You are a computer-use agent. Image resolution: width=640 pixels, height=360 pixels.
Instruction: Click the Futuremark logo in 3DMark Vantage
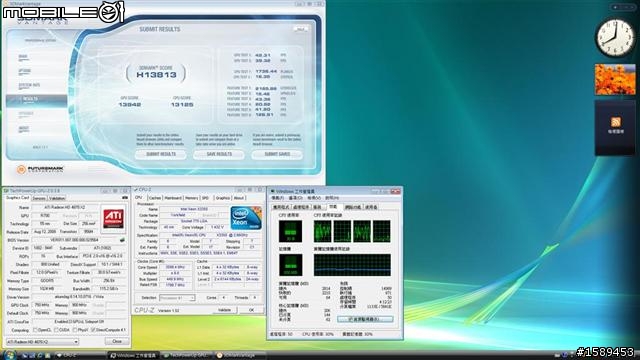click(41, 169)
